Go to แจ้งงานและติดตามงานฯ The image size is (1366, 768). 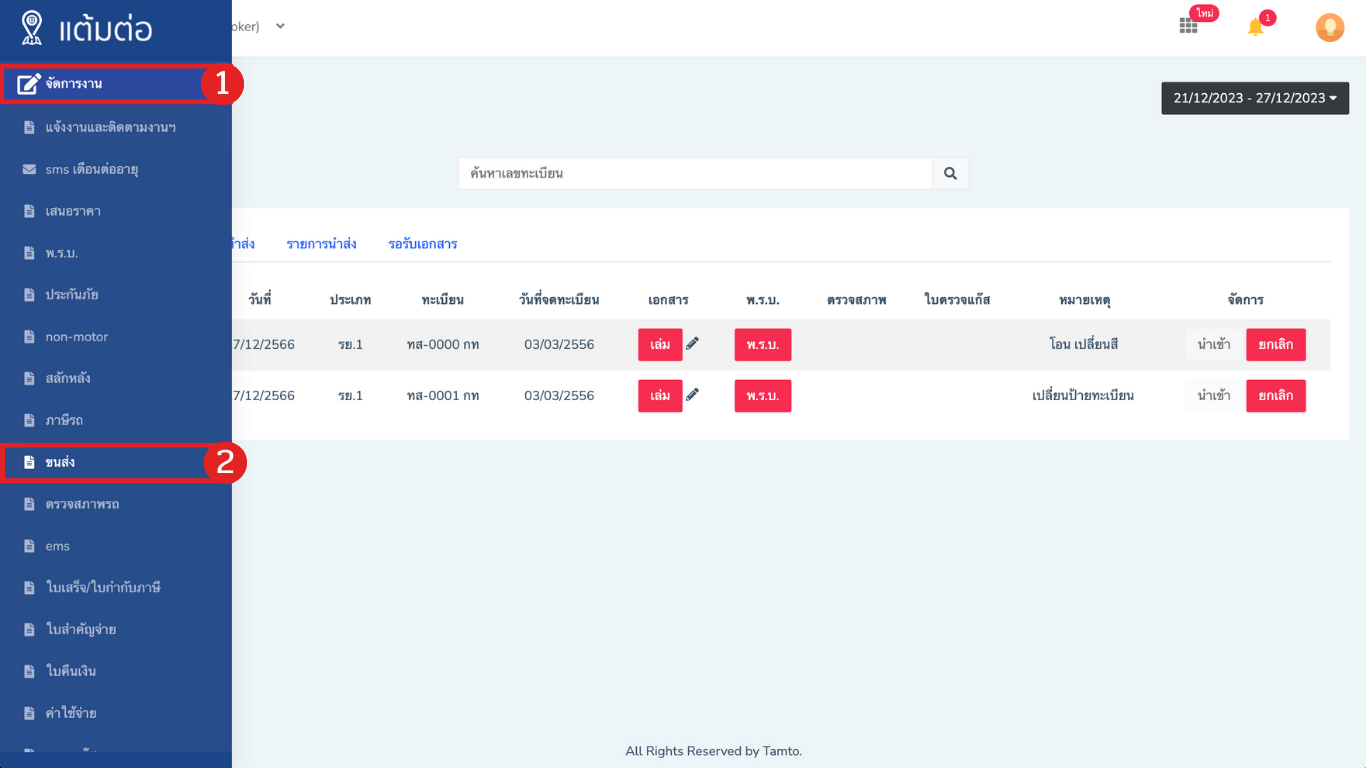point(110,128)
